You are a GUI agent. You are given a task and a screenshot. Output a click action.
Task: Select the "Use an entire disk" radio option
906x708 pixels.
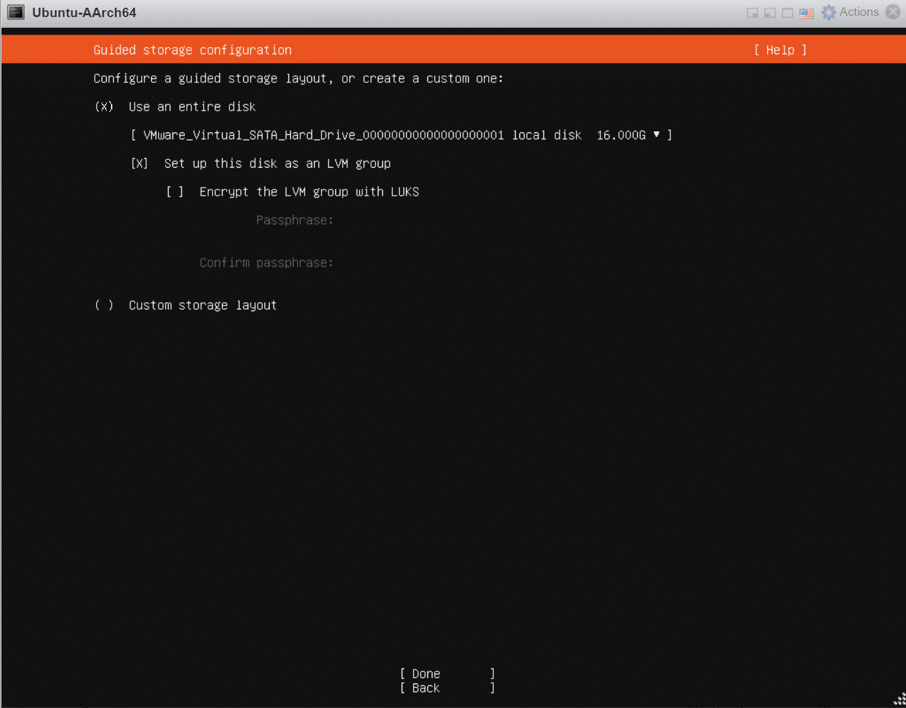tap(104, 107)
